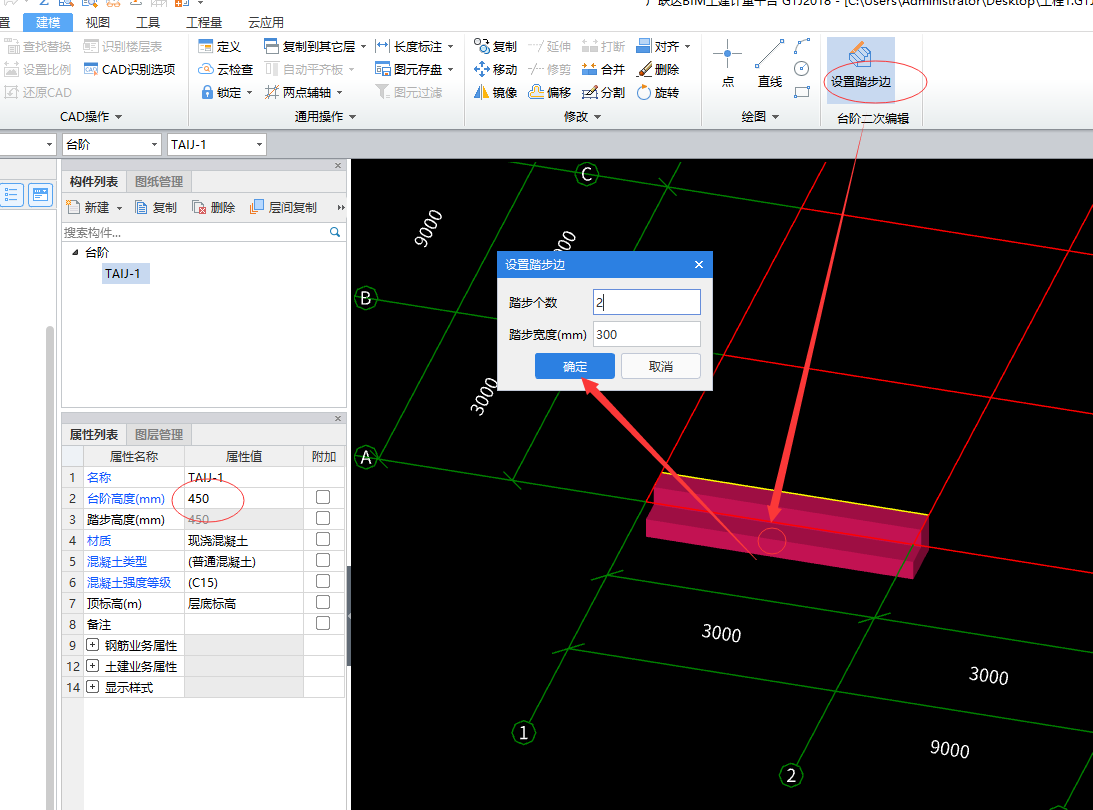Toggle 附加 checkbox for 踏步高度 row
Viewport: 1093px width, 810px height.
coord(323,518)
